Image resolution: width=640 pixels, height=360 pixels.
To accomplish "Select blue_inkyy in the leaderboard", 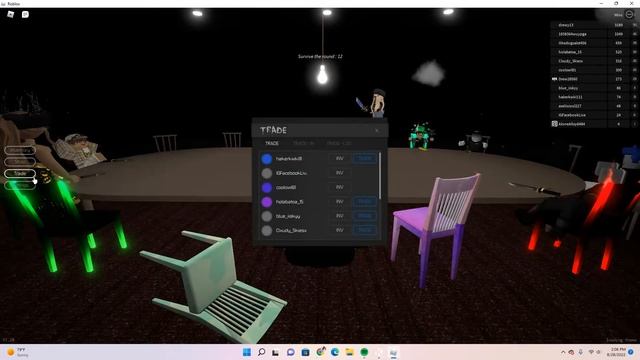I will point(595,88).
